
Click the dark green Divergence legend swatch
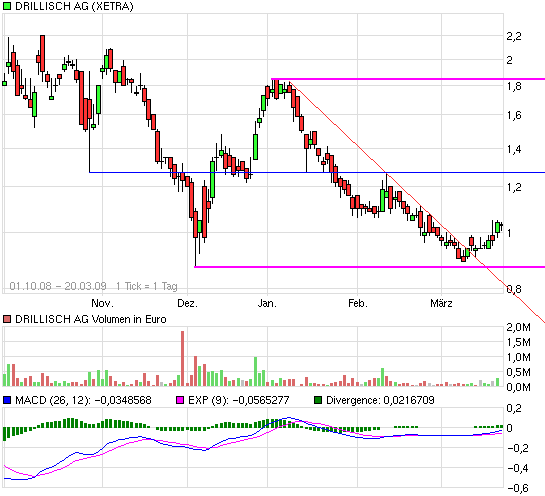318,400
